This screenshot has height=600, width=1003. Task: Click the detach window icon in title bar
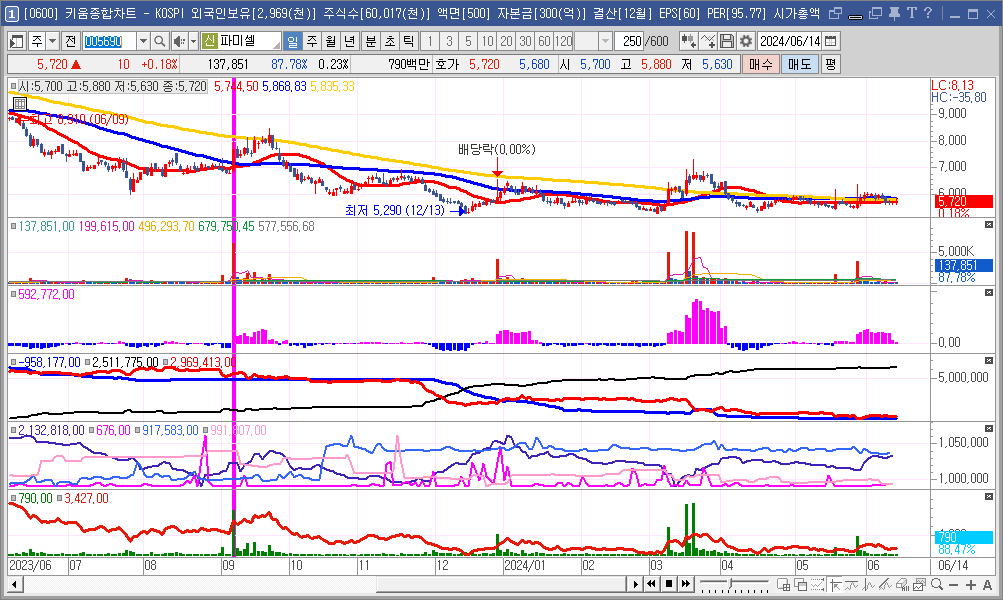point(835,13)
